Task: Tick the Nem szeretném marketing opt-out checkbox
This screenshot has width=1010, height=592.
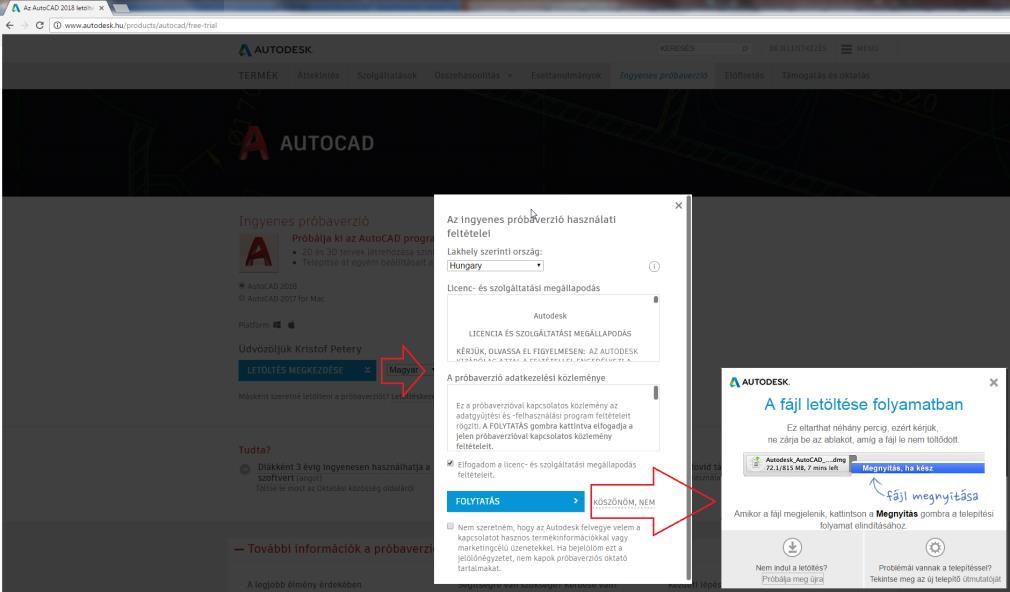Action: [450, 526]
